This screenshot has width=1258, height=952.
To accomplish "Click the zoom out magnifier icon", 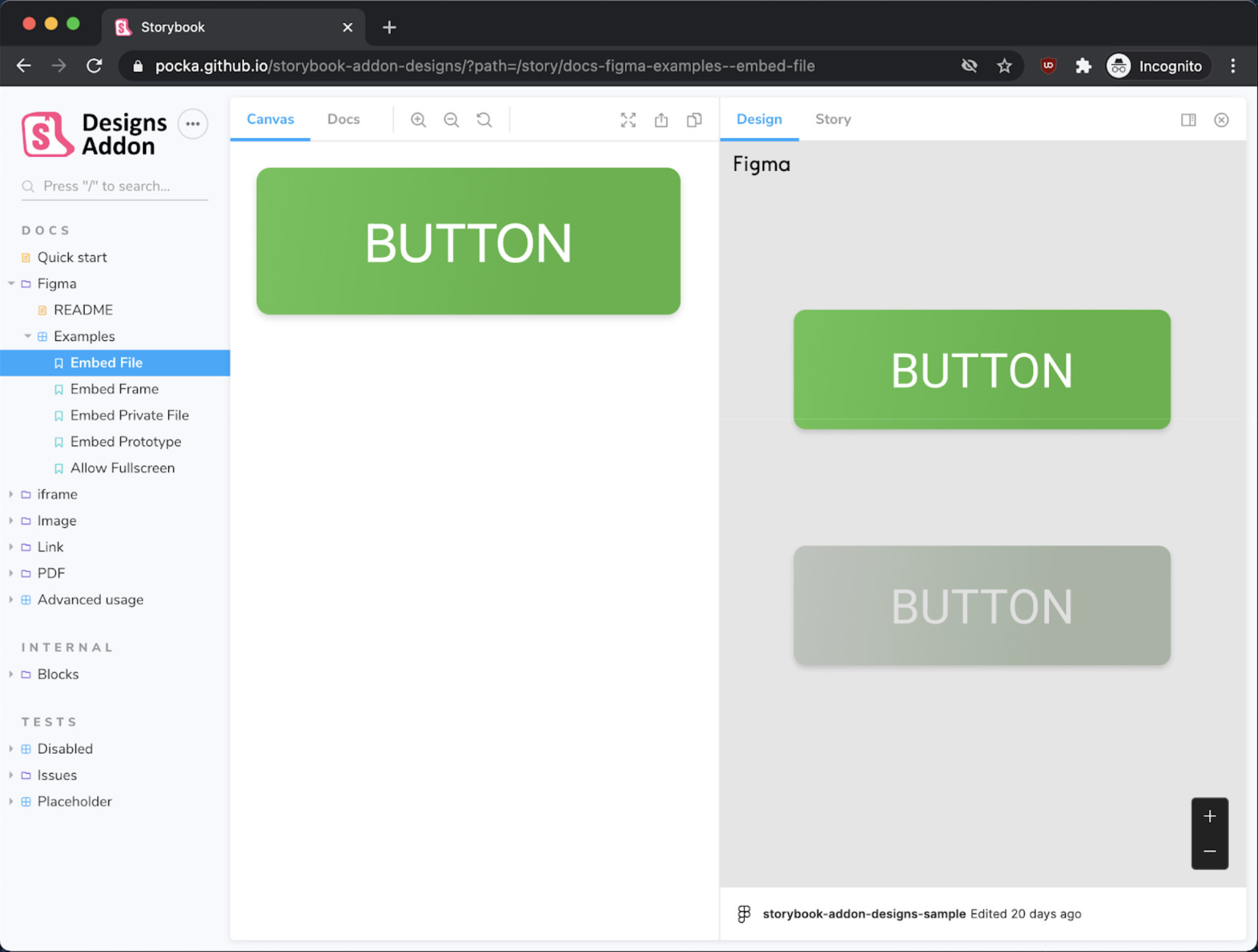I will point(451,120).
